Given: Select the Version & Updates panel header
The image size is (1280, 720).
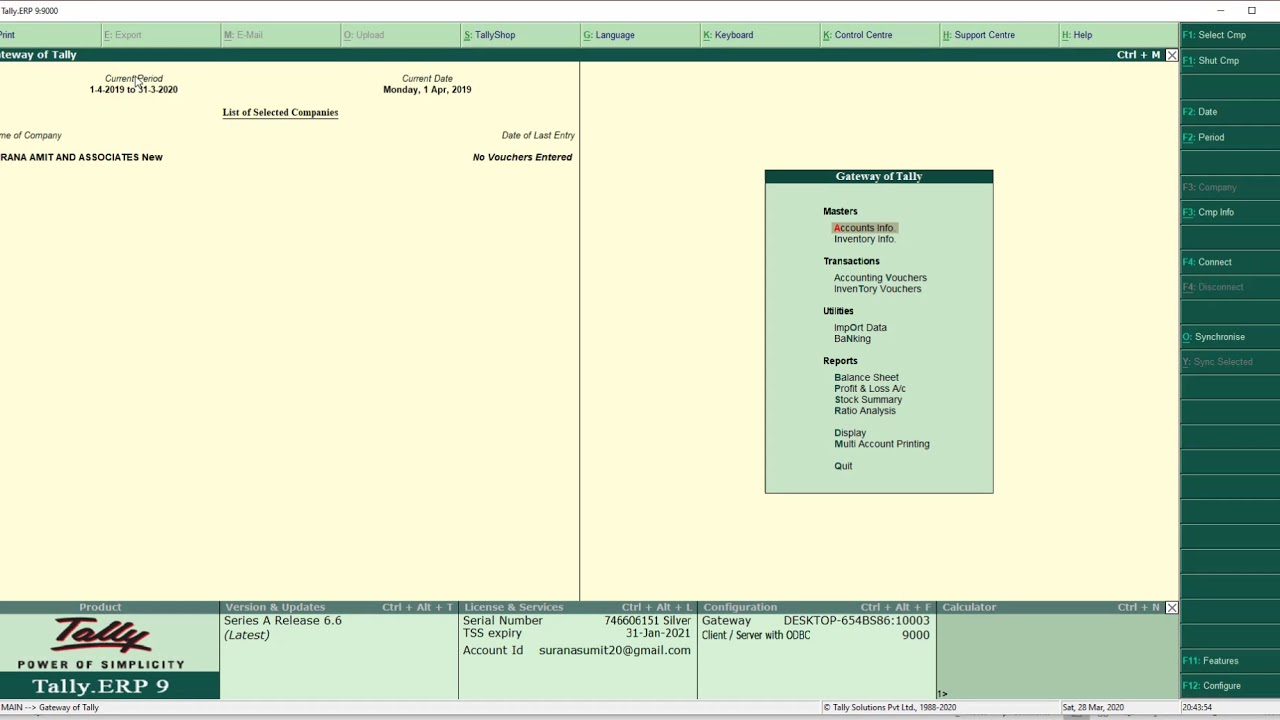Looking at the screenshot, I should pyautogui.click(x=338, y=607).
